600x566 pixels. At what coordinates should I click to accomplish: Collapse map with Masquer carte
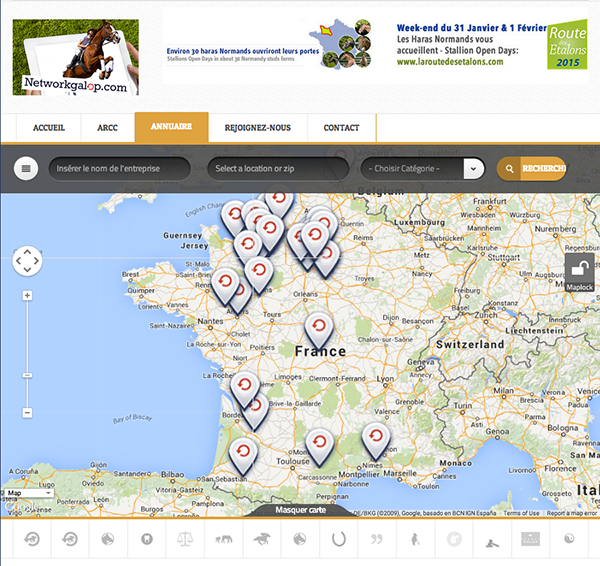tap(300, 510)
